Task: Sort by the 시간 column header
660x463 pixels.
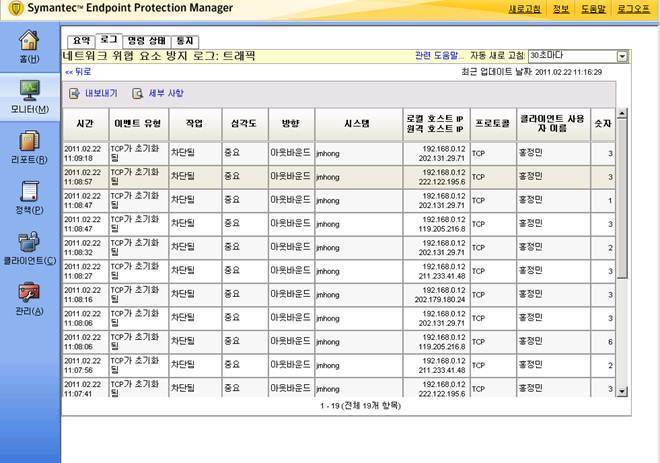Action: (x=86, y=124)
